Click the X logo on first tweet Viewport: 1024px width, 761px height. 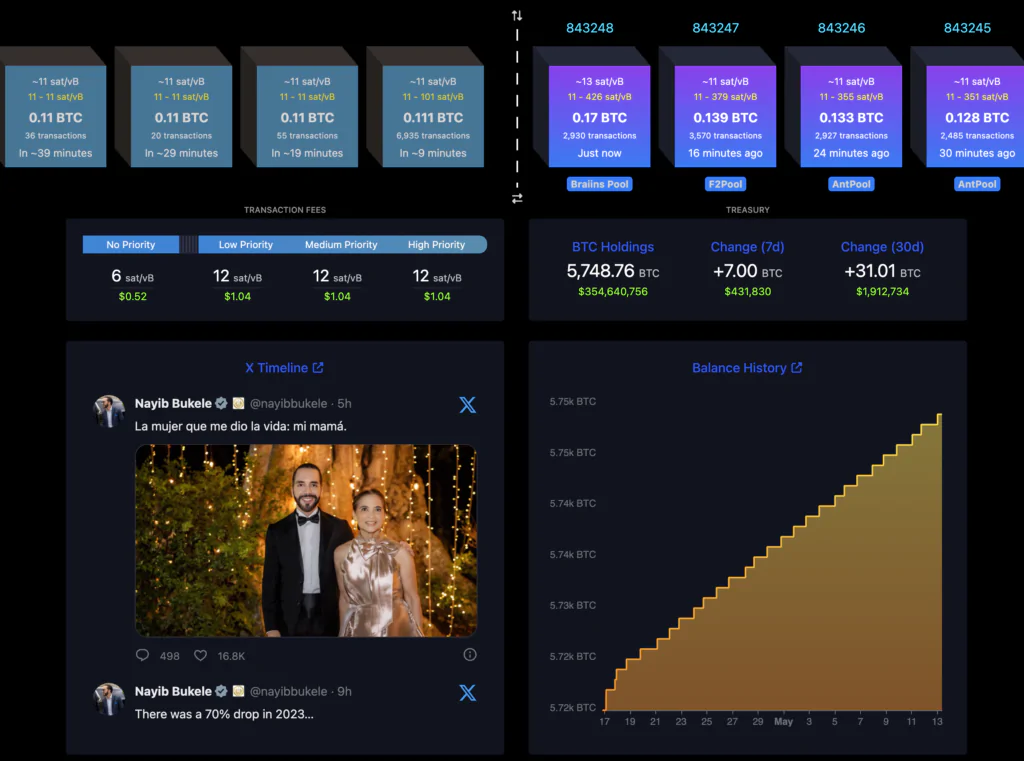467,405
